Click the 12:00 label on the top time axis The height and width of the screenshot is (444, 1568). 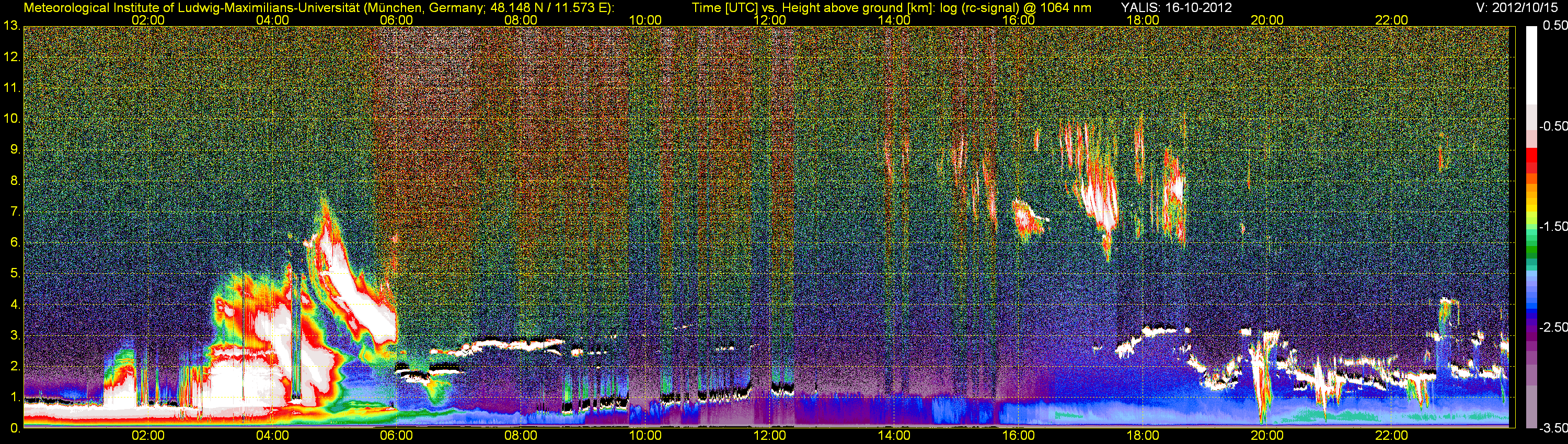(769, 20)
